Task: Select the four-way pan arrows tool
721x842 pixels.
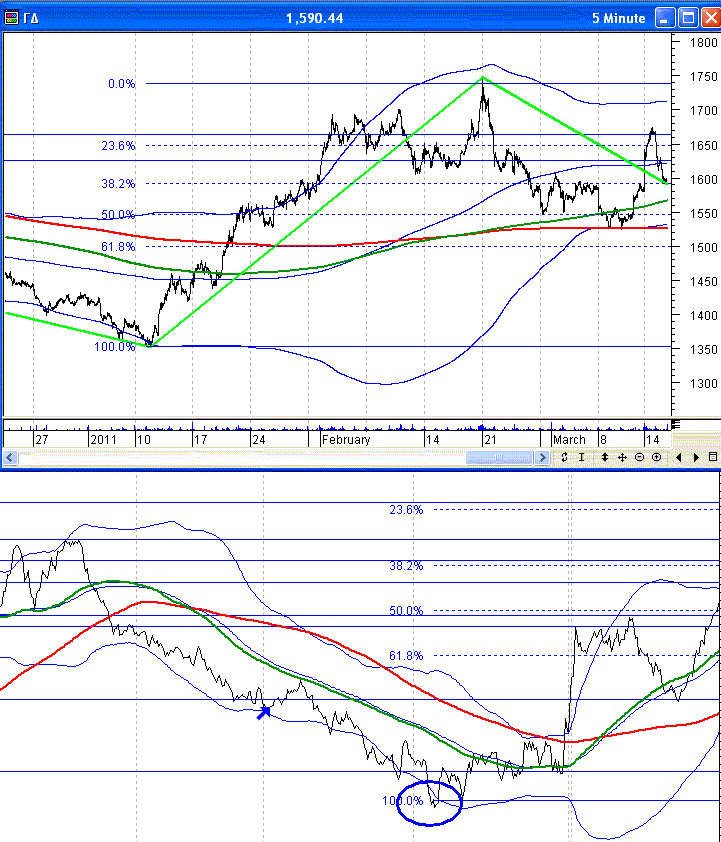Action: click(x=622, y=457)
